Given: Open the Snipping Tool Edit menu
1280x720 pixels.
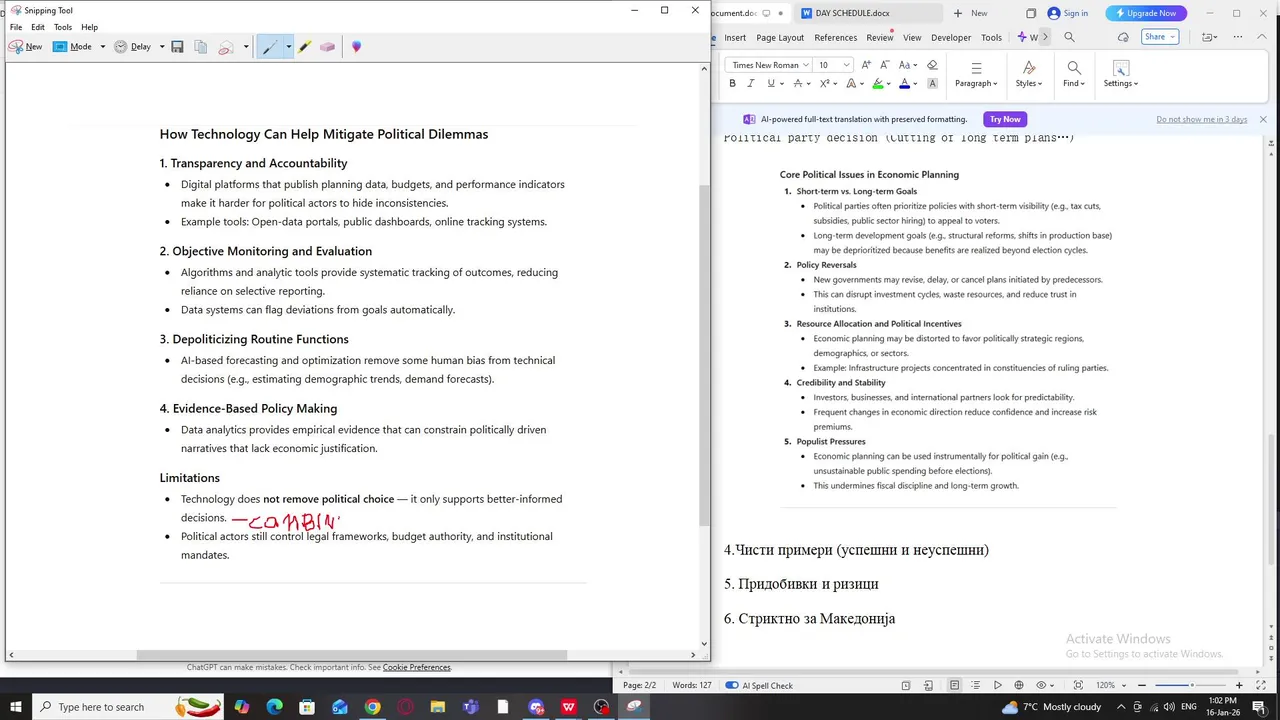Looking at the screenshot, I should [x=37, y=27].
